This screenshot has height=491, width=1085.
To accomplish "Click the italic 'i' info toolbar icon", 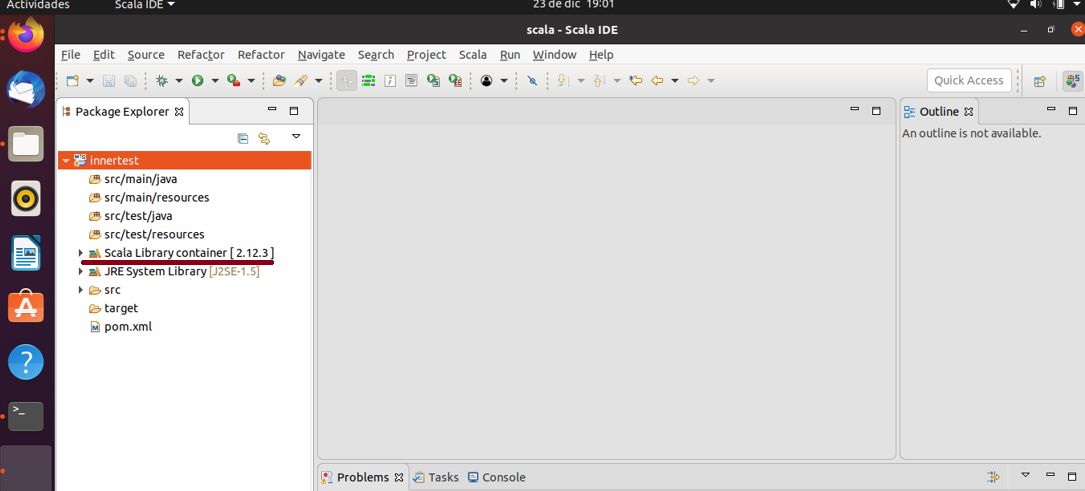I will point(390,81).
